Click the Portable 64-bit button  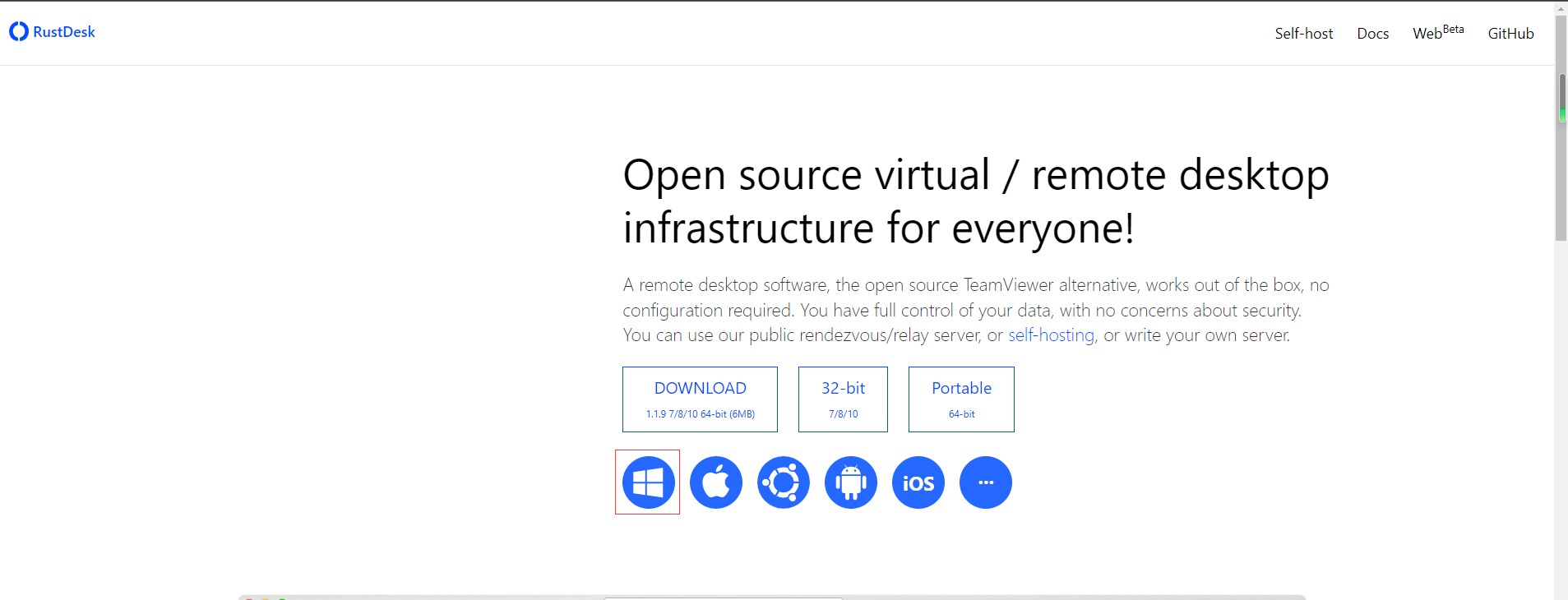click(961, 399)
